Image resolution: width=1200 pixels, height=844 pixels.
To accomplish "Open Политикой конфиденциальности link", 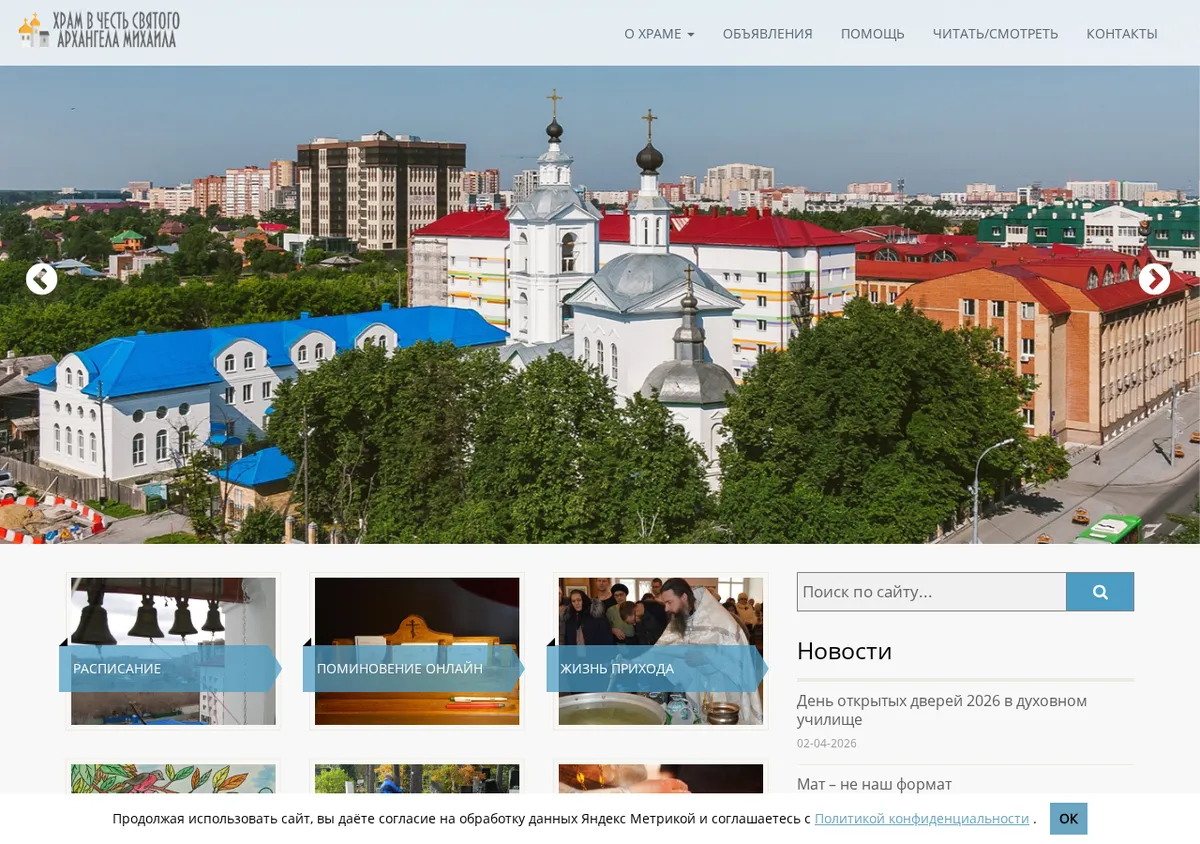I will 921,818.
